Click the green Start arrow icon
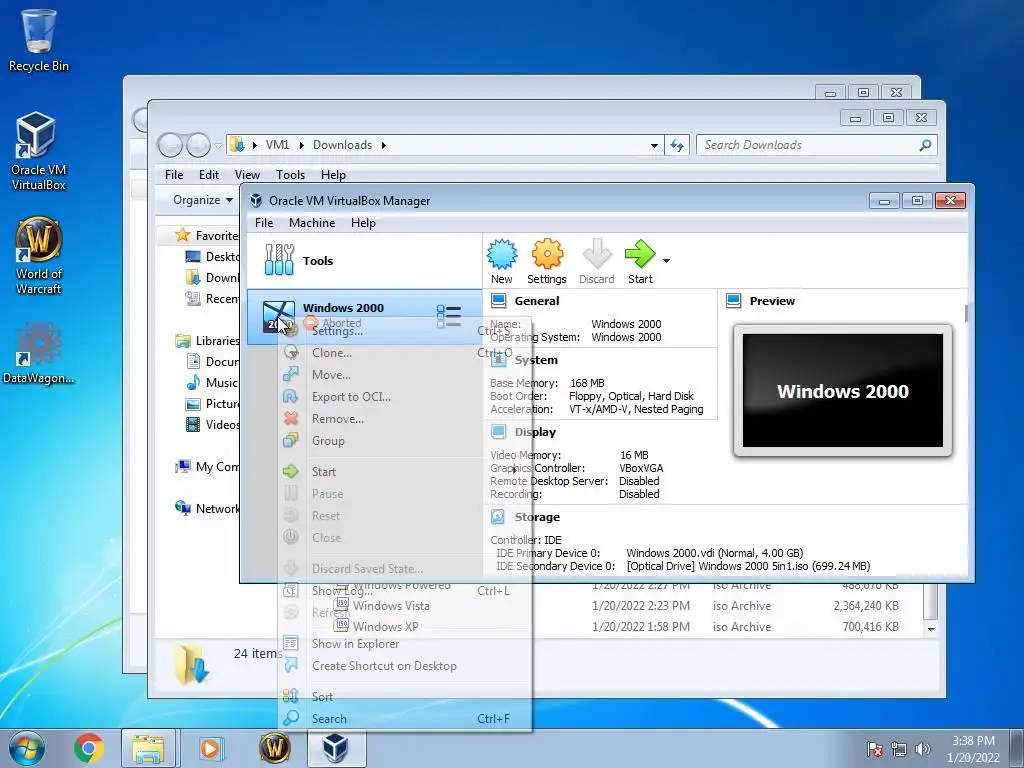Viewport: 1024px width, 768px height. click(640, 254)
